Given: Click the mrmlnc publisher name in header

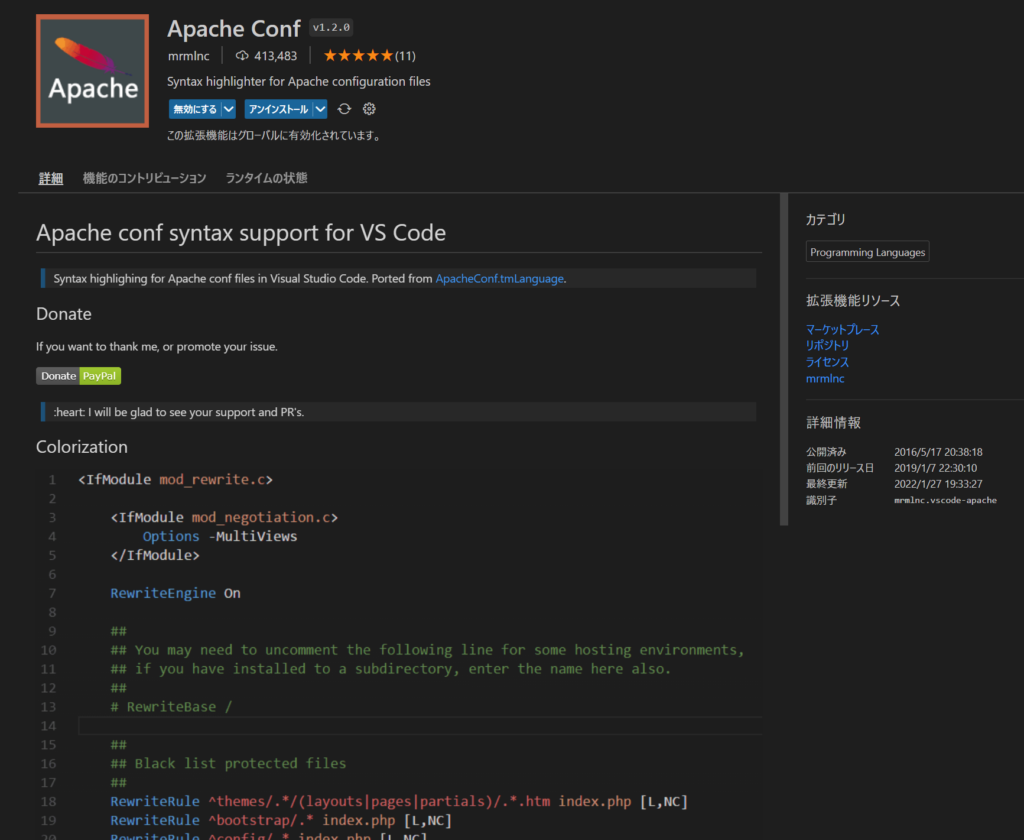Looking at the screenshot, I should click(190, 56).
